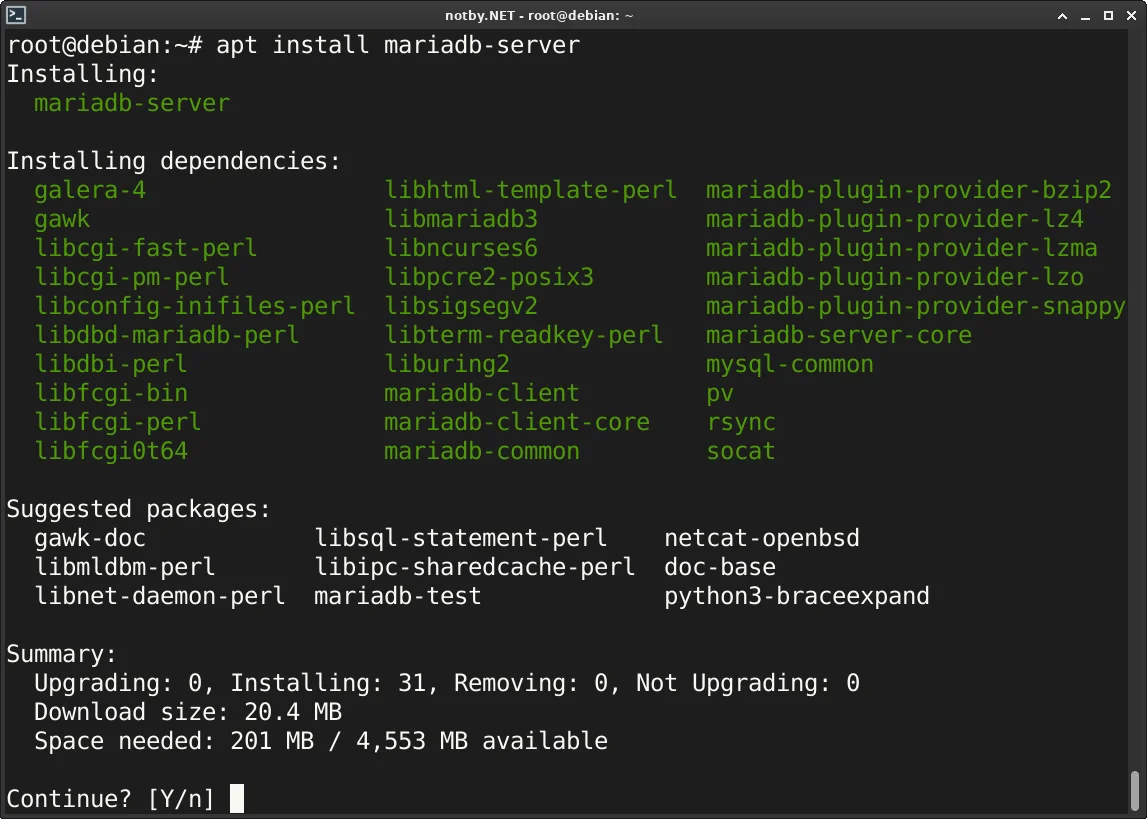Click 'mariadb-plugin-provider-lzma' package
The width and height of the screenshot is (1147, 819).
[902, 248]
